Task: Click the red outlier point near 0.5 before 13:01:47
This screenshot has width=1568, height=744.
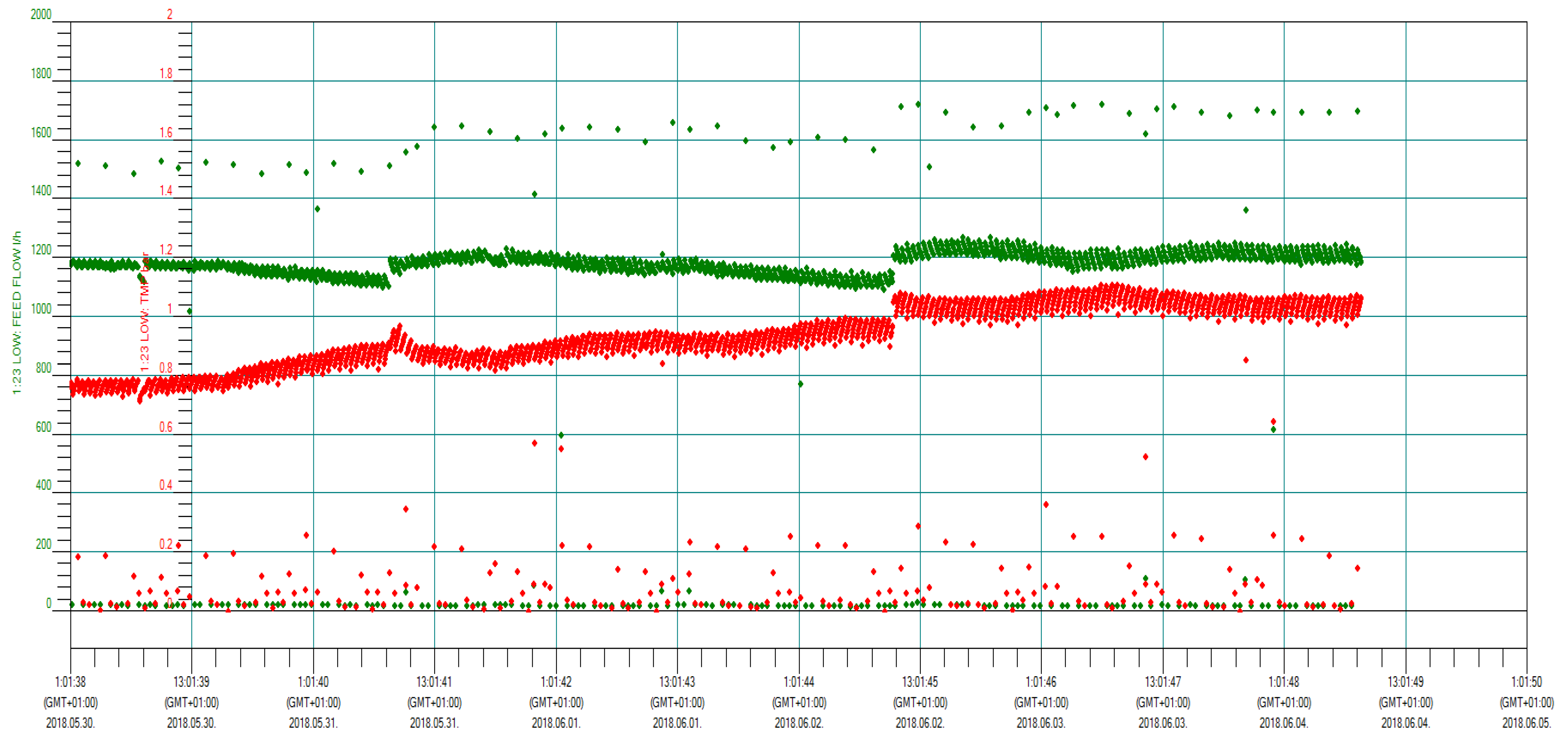Action: pos(1146,457)
